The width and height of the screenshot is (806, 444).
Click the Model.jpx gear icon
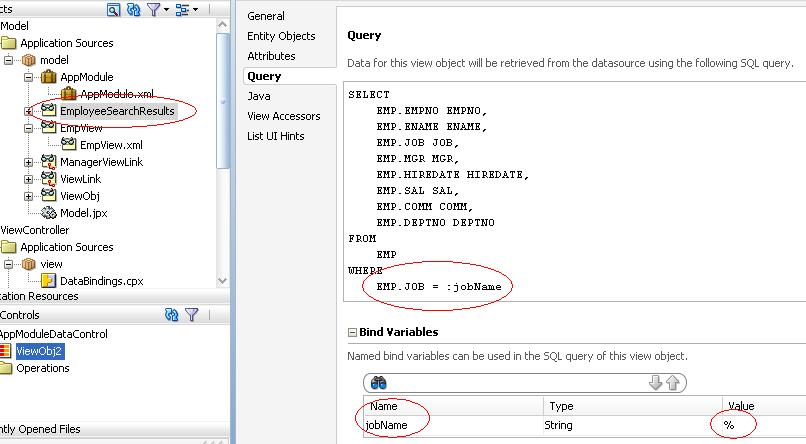(49, 213)
